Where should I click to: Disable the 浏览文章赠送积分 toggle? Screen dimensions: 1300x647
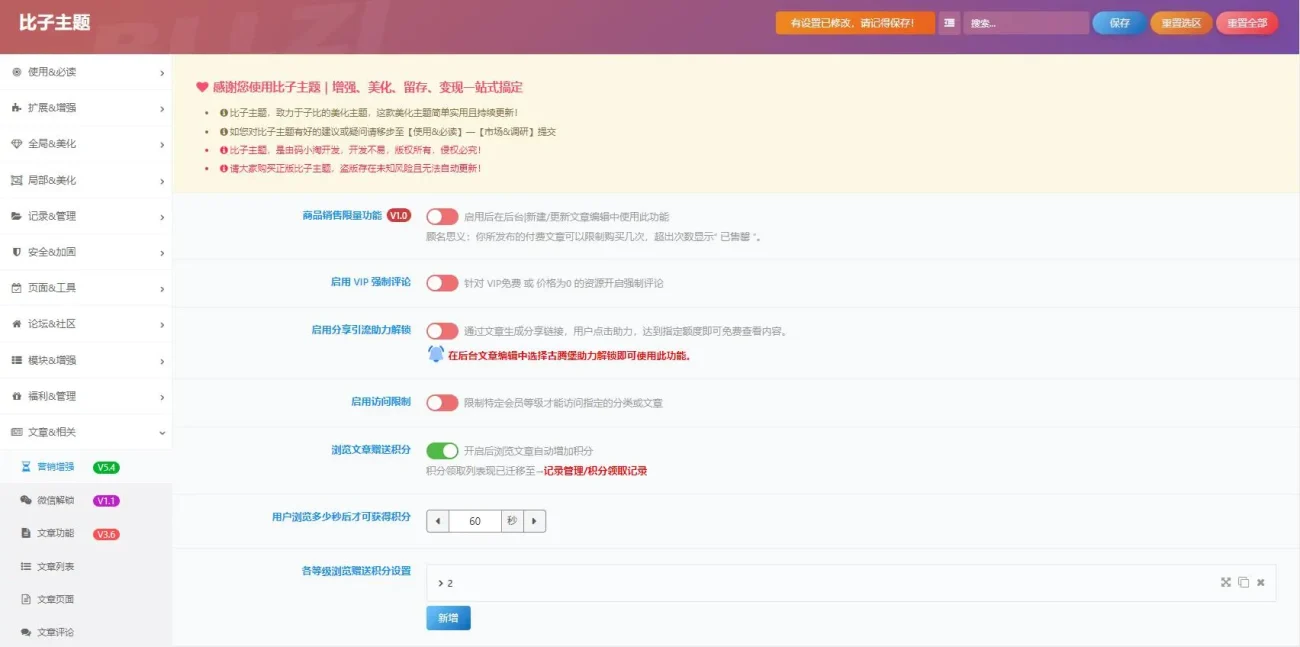pyautogui.click(x=442, y=450)
